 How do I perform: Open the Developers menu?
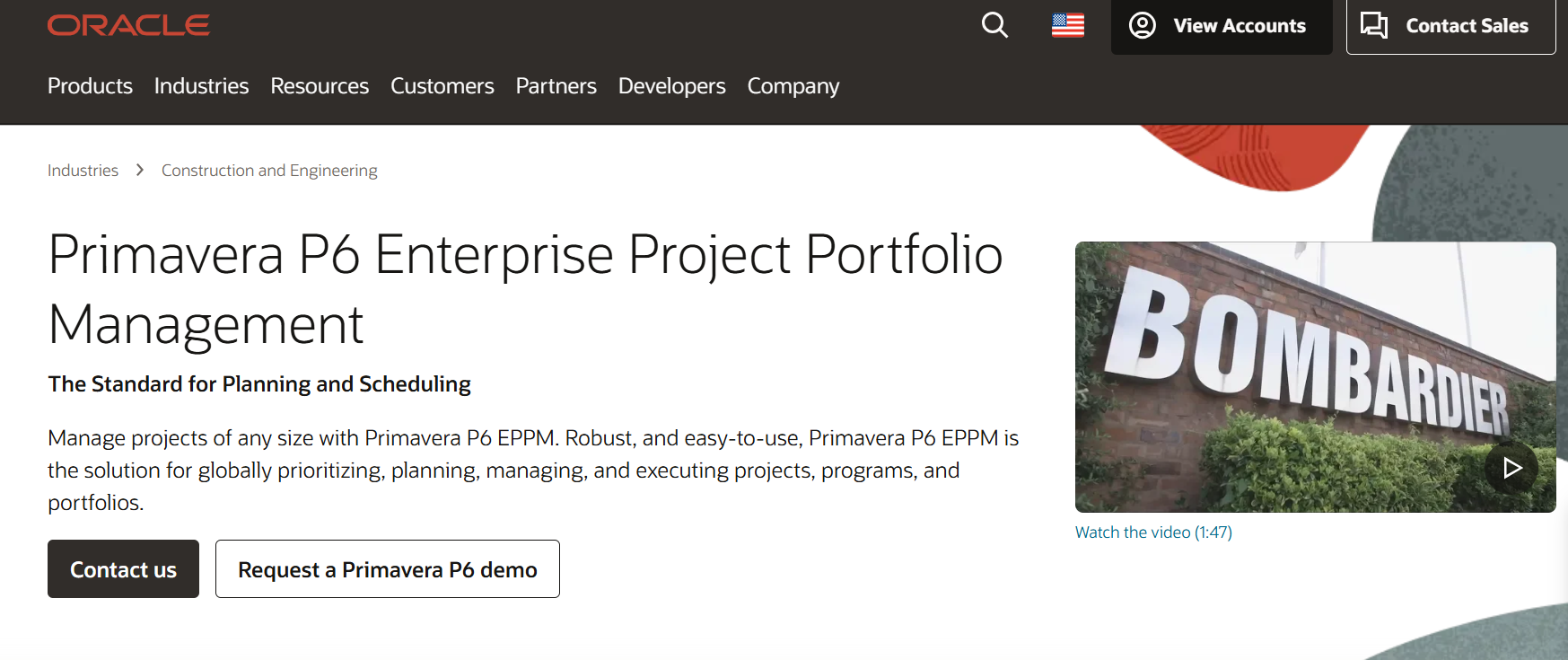coord(671,86)
